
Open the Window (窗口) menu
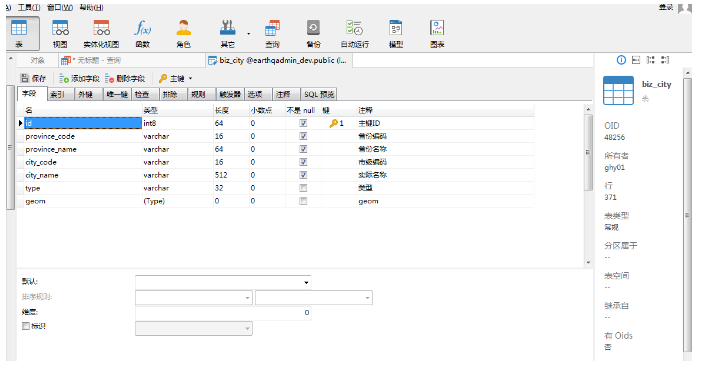(59, 7)
